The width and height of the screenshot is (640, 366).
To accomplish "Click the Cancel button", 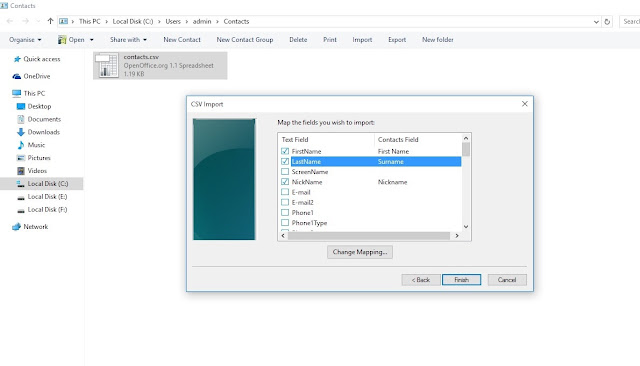I will (x=507, y=280).
